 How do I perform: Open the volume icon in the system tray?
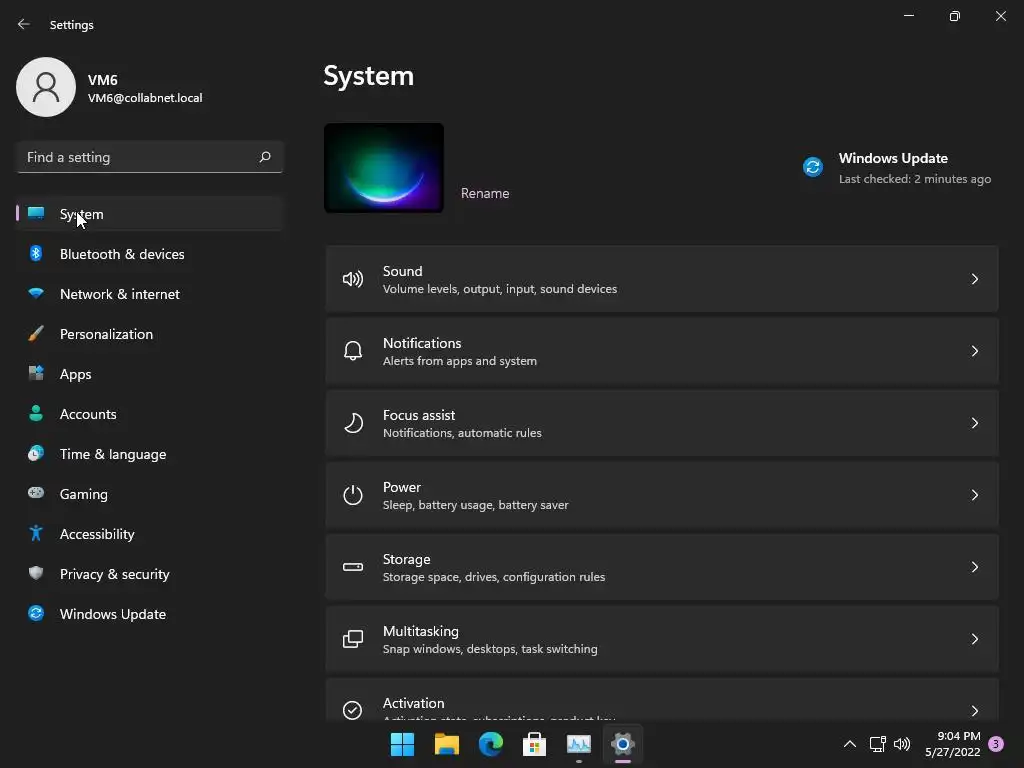[902, 744]
